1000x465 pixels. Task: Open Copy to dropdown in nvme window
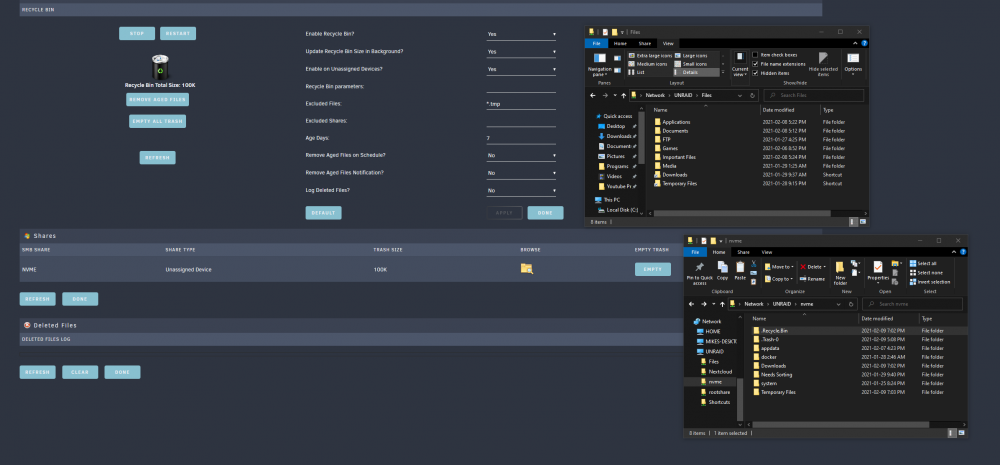[x=779, y=279]
